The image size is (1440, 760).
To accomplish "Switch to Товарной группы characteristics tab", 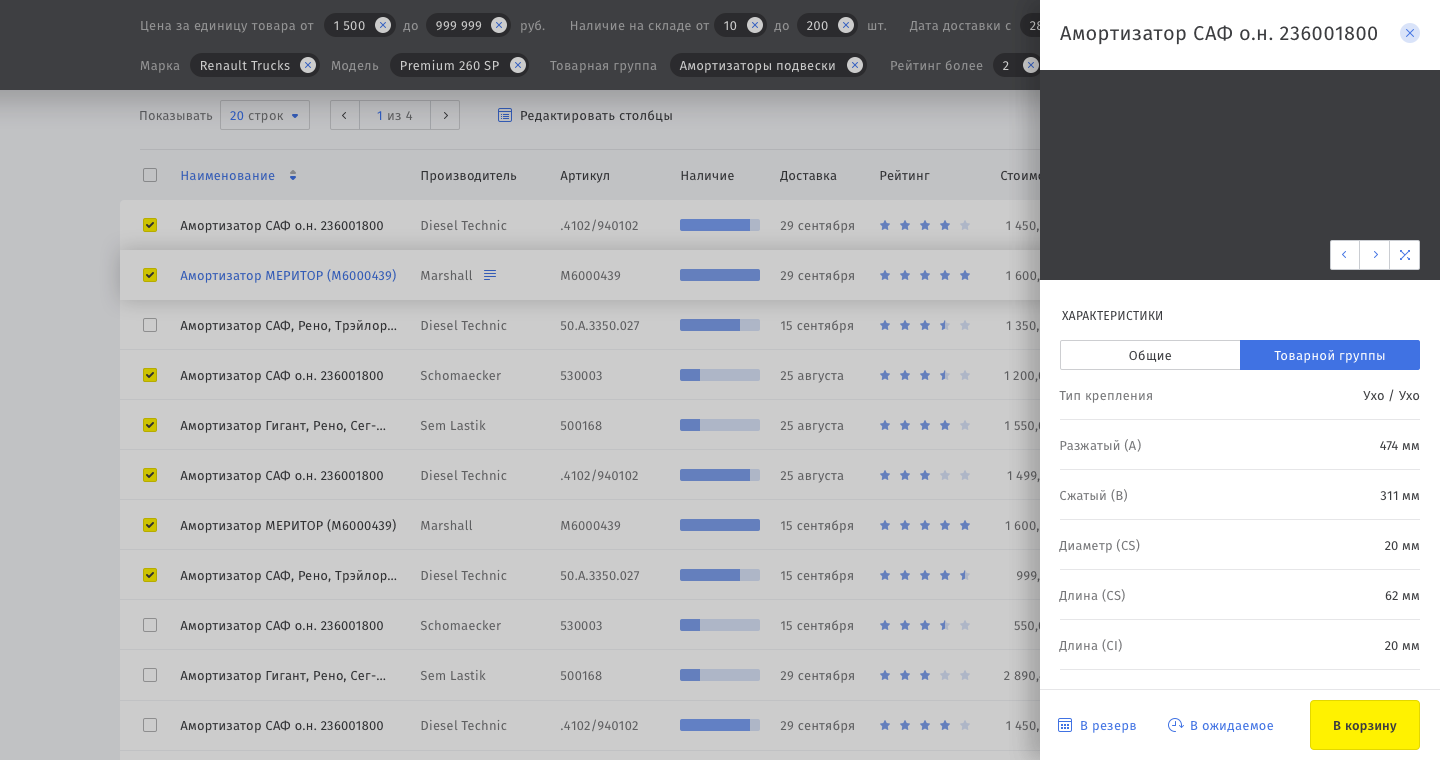I will coord(1330,355).
